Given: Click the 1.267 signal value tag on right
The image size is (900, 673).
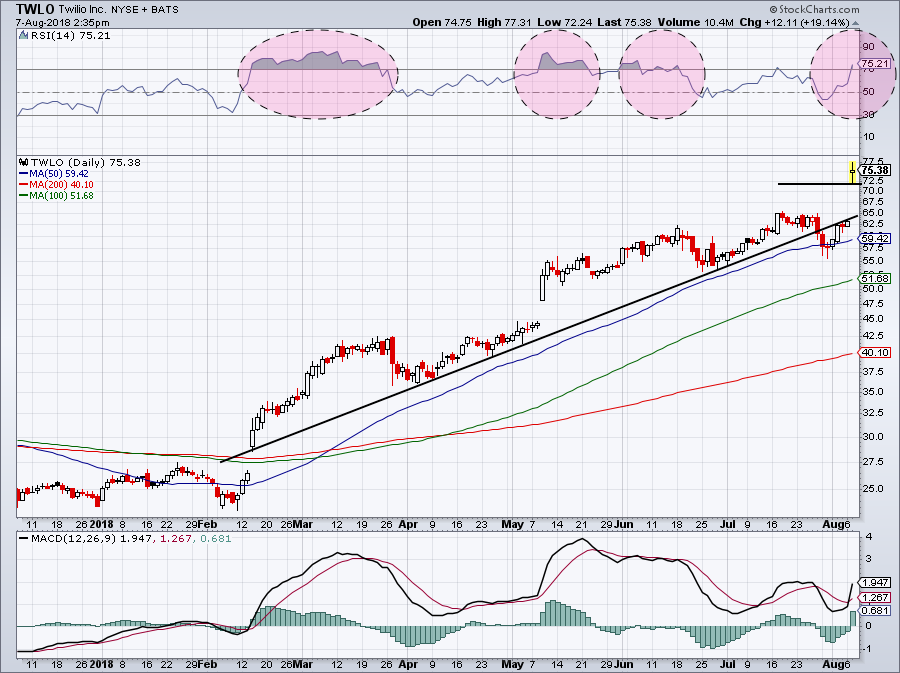Looking at the screenshot, I should tap(875, 597).
